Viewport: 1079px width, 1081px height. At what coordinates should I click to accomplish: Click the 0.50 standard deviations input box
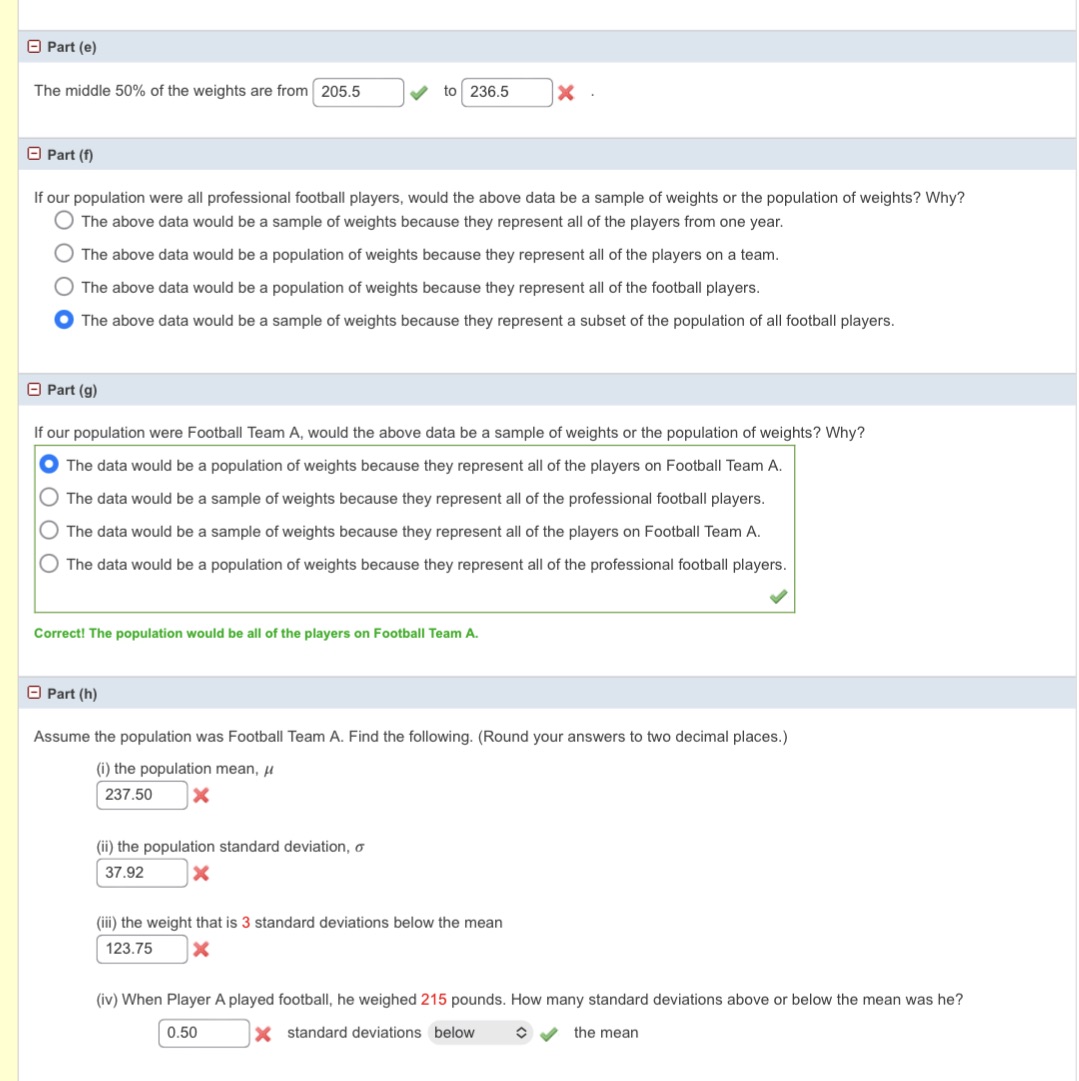[204, 1033]
